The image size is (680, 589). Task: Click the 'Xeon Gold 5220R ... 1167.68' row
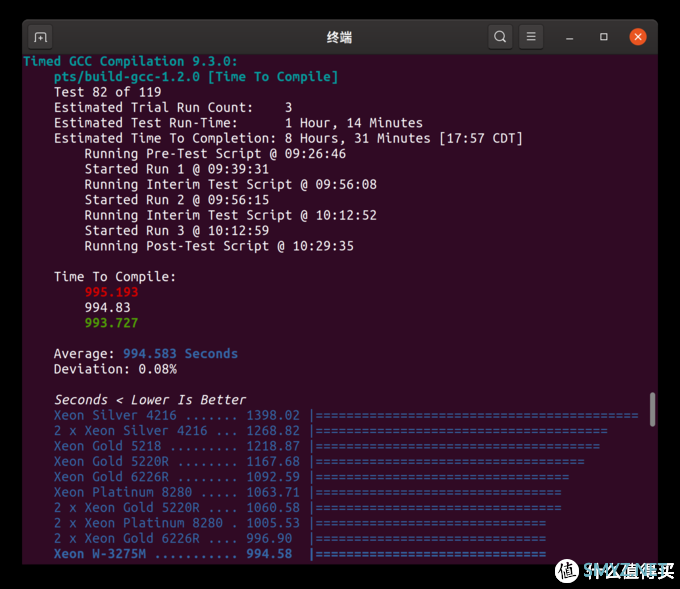(x=319, y=461)
